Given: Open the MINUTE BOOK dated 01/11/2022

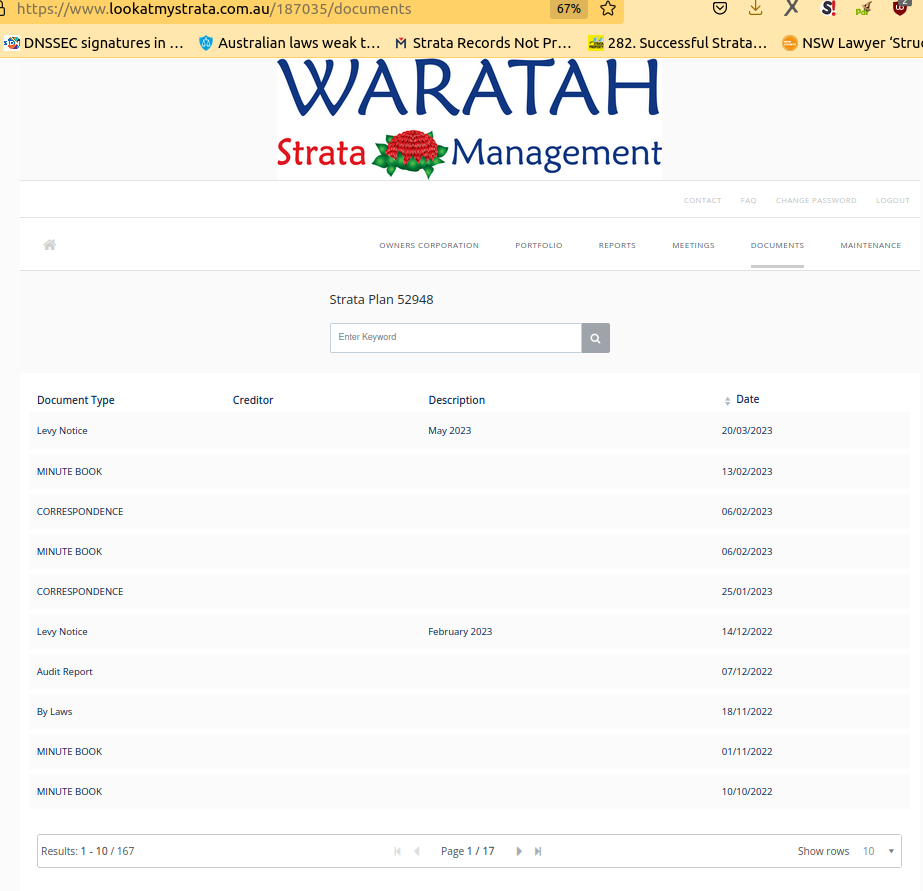Looking at the screenshot, I should (469, 752).
